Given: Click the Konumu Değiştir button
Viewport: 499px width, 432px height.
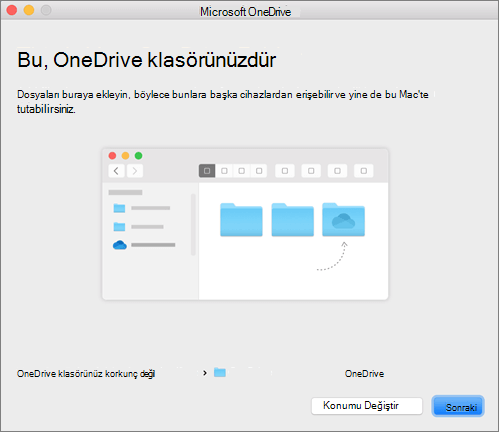Looking at the screenshot, I should pos(367,406).
